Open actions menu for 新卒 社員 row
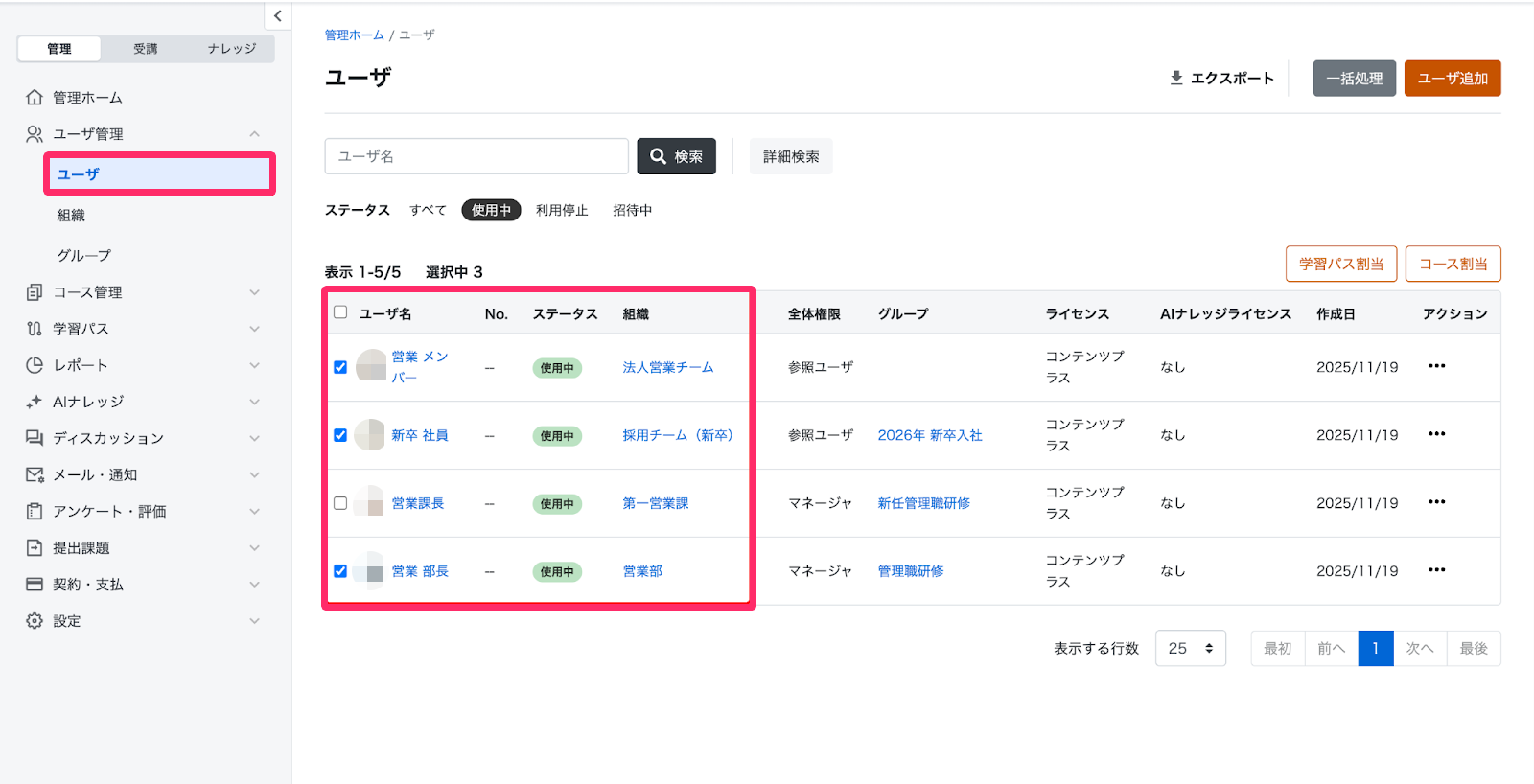This screenshot has width=1534, height=784. [1436, 434]
